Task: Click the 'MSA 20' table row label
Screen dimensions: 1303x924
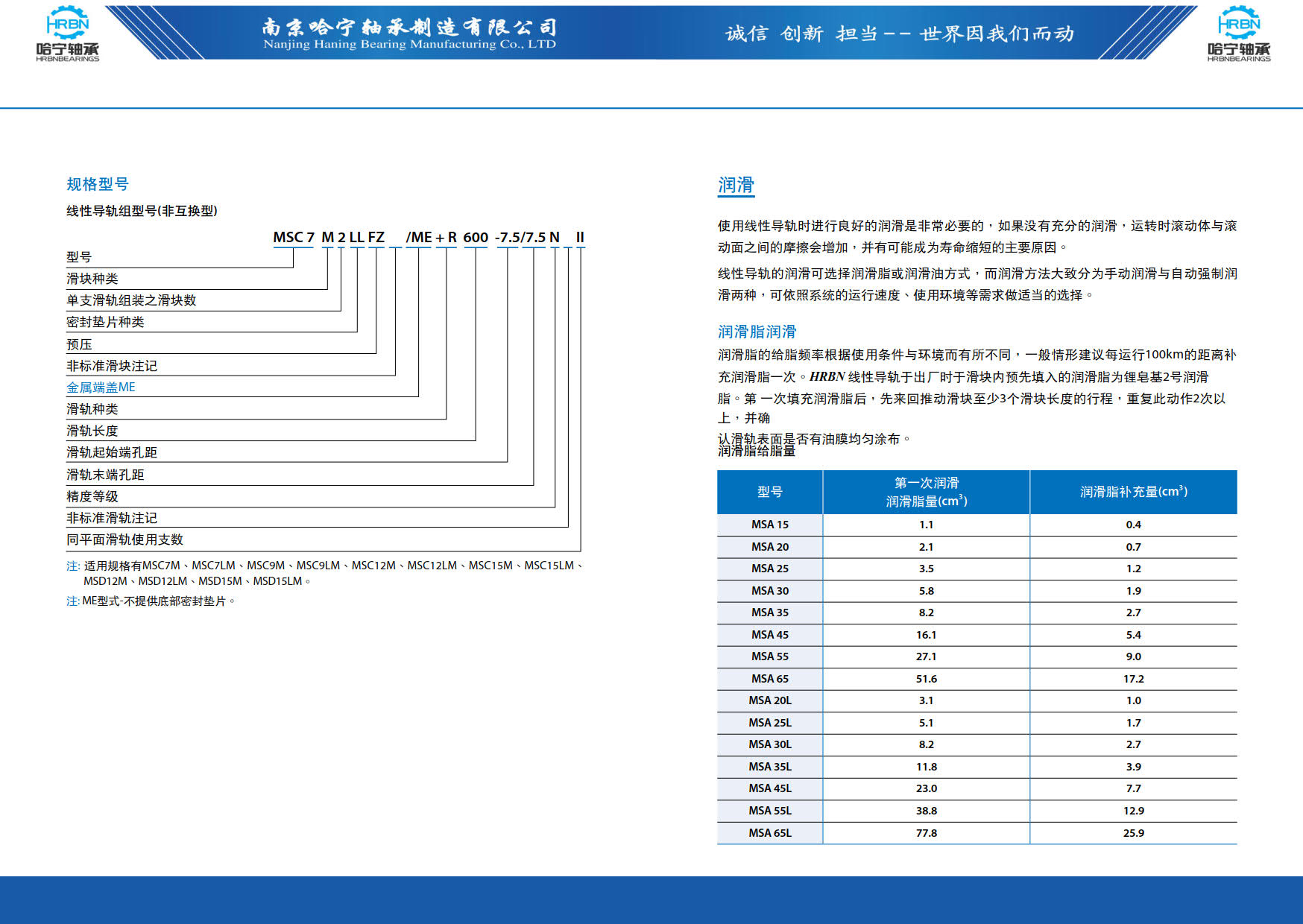Action: (770, 547)
